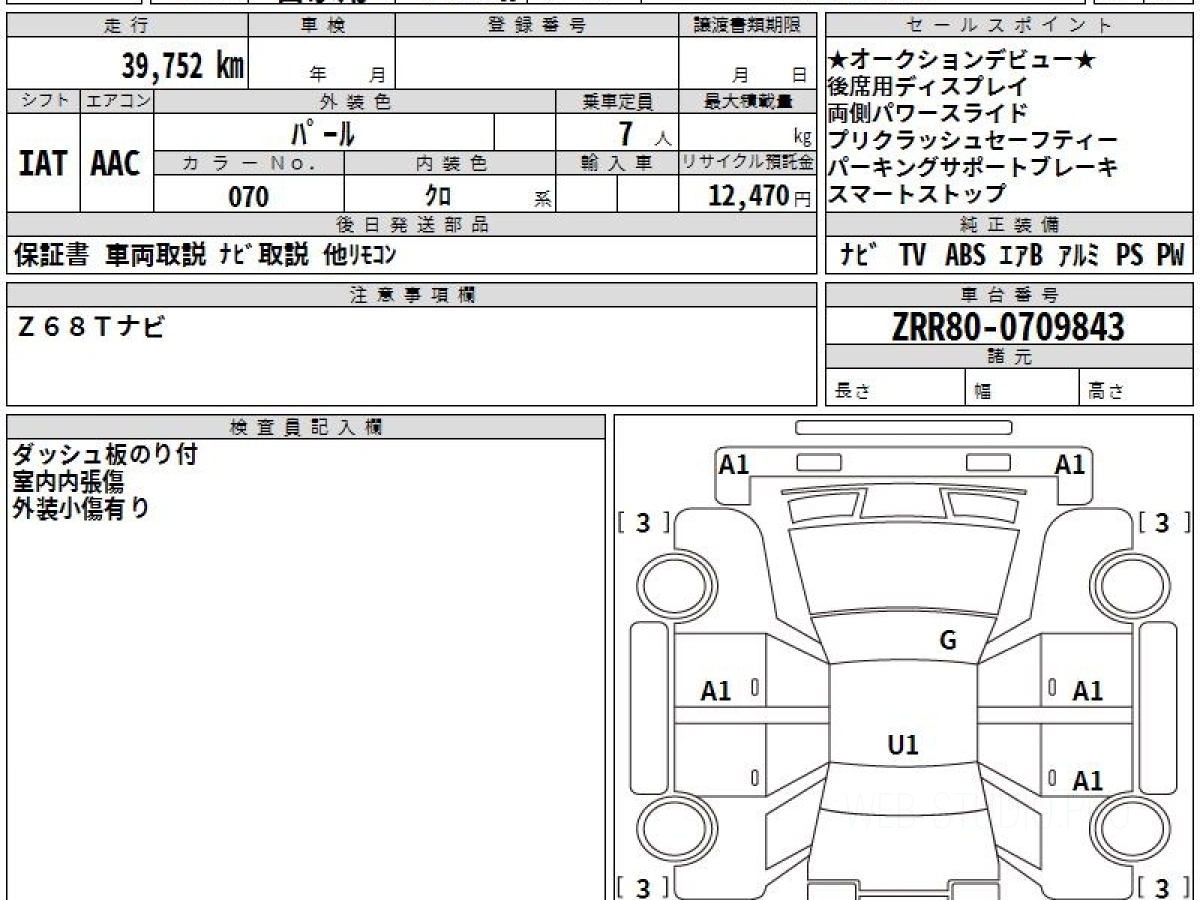The height and width of the screenshot is (900, 1200).
Task: Click the 乗車定員 header
Action: (x=617, y=101)
